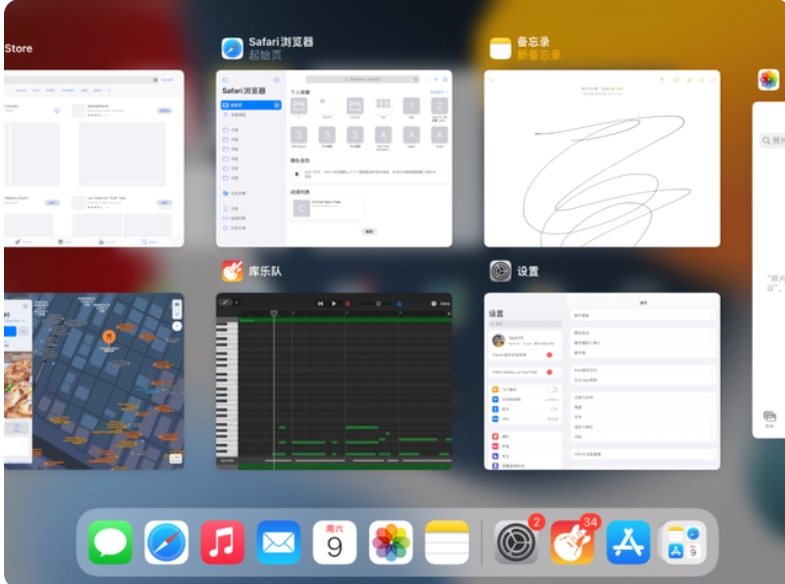Open Finish Setting Up Your iPad row
The image size is (785, 584).
tap(525, 372)
